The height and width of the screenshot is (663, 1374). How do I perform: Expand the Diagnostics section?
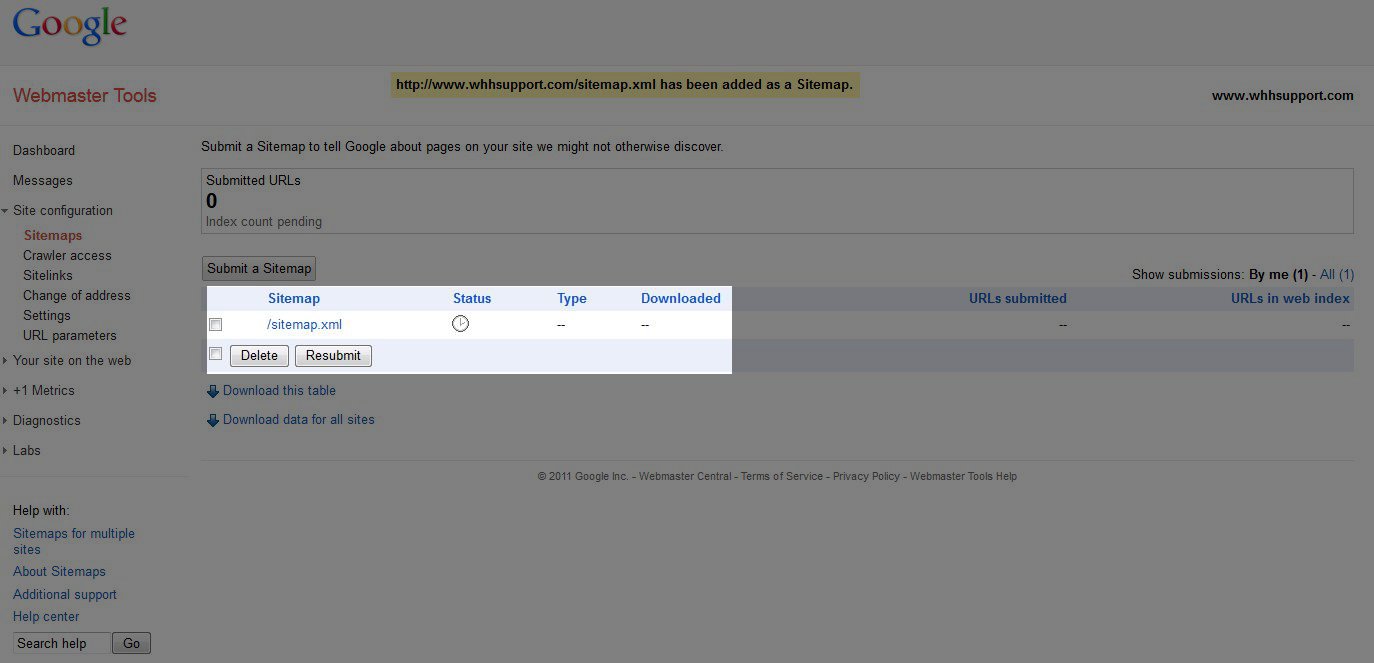point(6,421)
